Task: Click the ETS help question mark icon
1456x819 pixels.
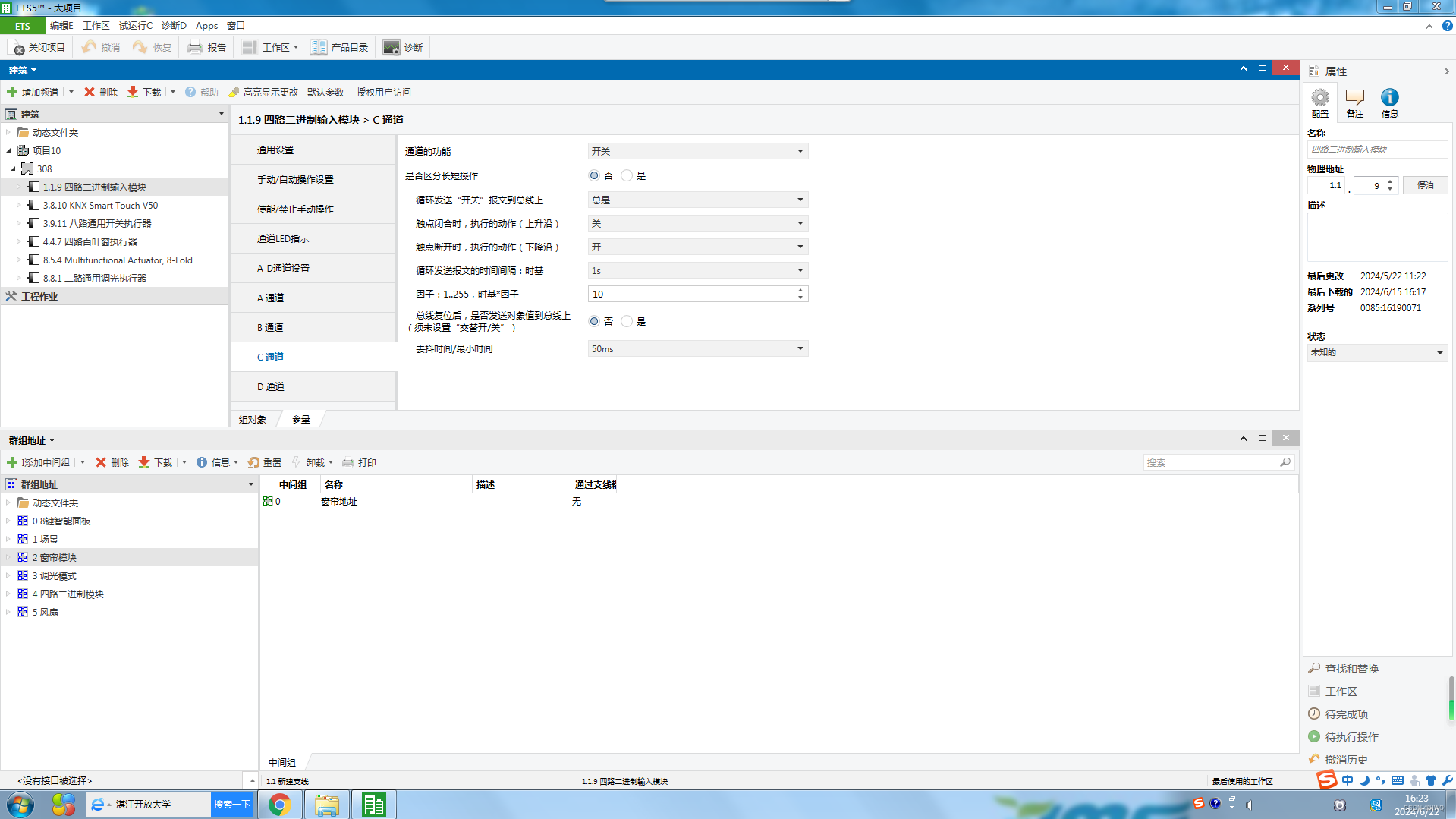Action: pyautogui.click(x=1448, y=26)
